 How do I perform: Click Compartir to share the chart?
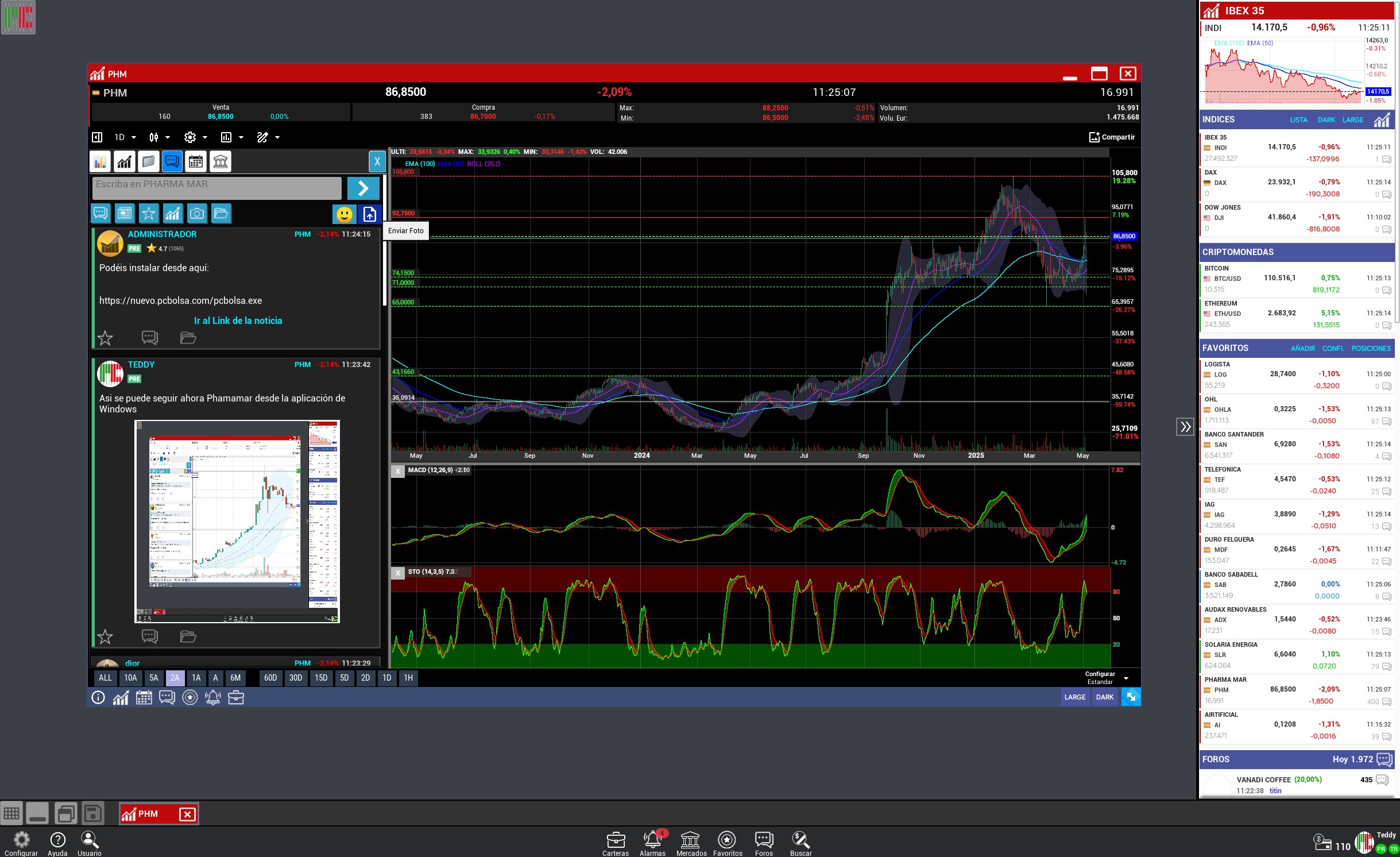(1112, 137)
